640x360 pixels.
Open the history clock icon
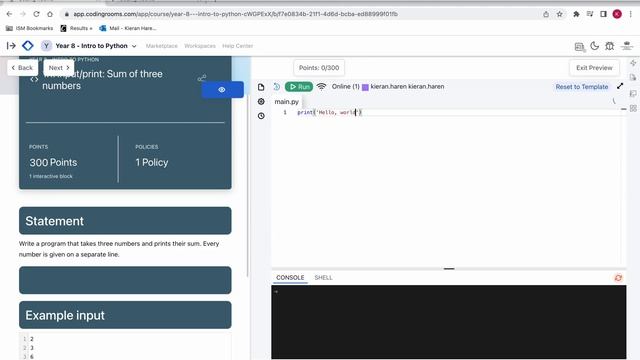pos(261,116)
